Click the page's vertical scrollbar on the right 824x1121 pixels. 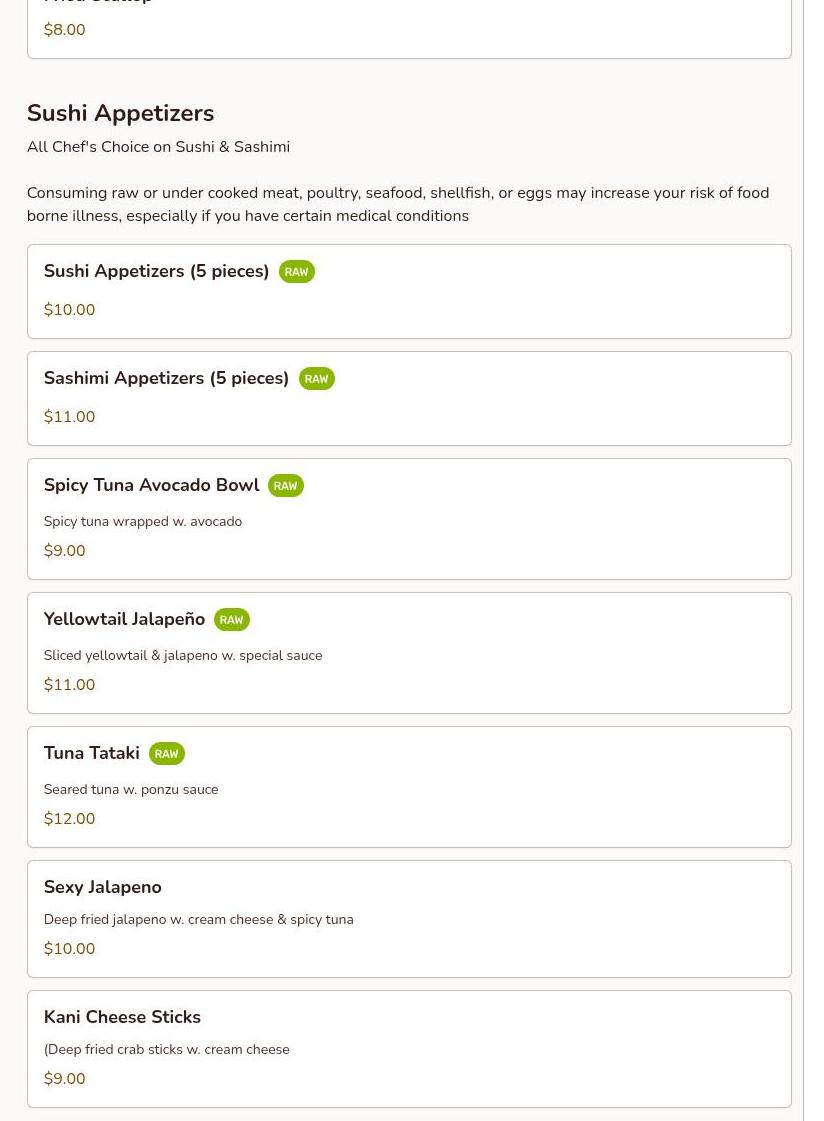click(813, 560)
